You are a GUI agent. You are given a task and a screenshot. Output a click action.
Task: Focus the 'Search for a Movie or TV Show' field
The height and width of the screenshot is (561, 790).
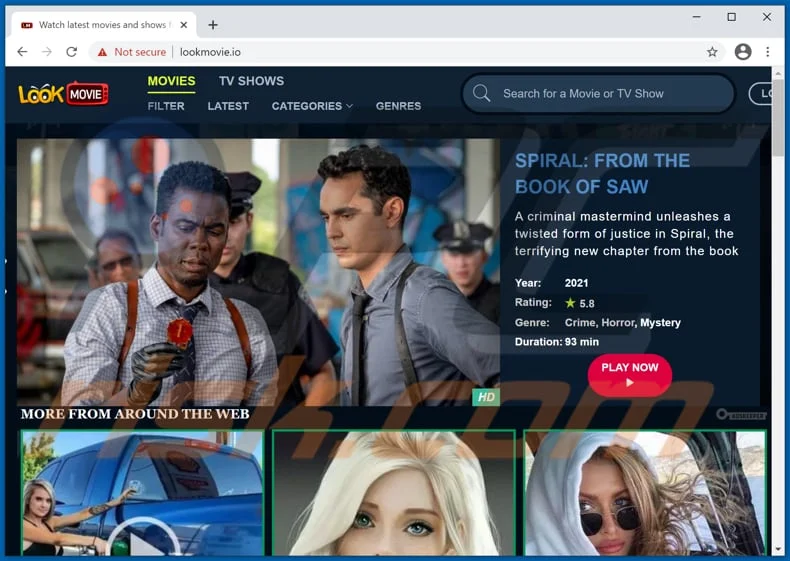point(598,93)
